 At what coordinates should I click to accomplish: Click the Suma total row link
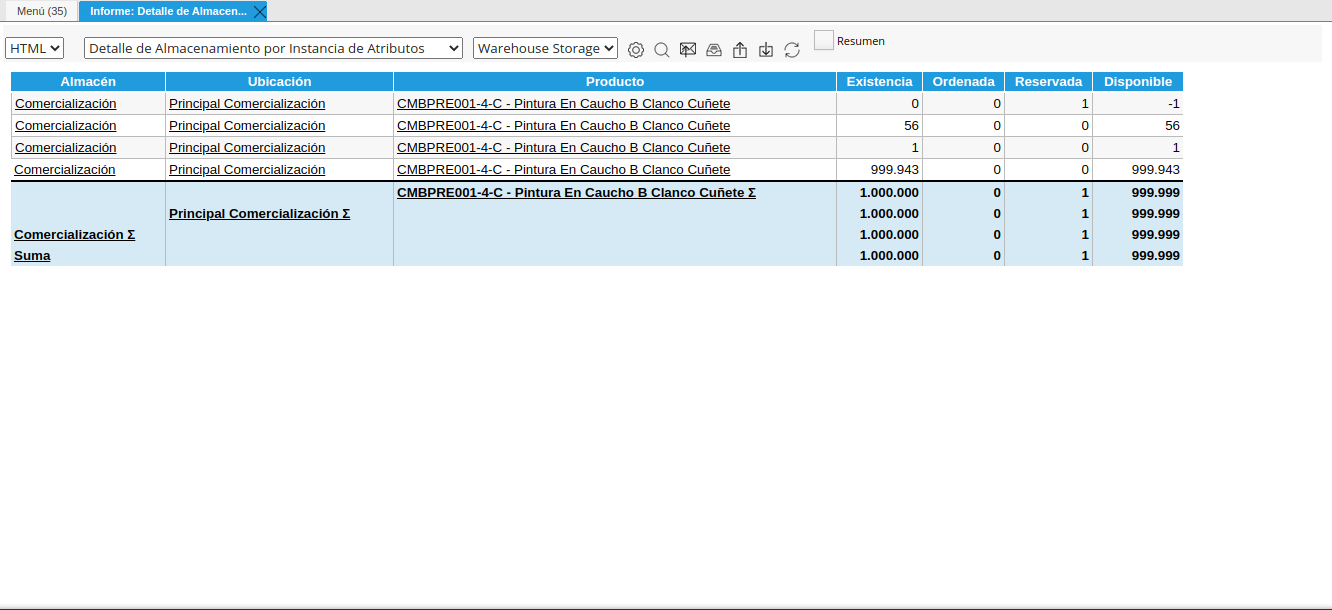click(x=31, y=255)
